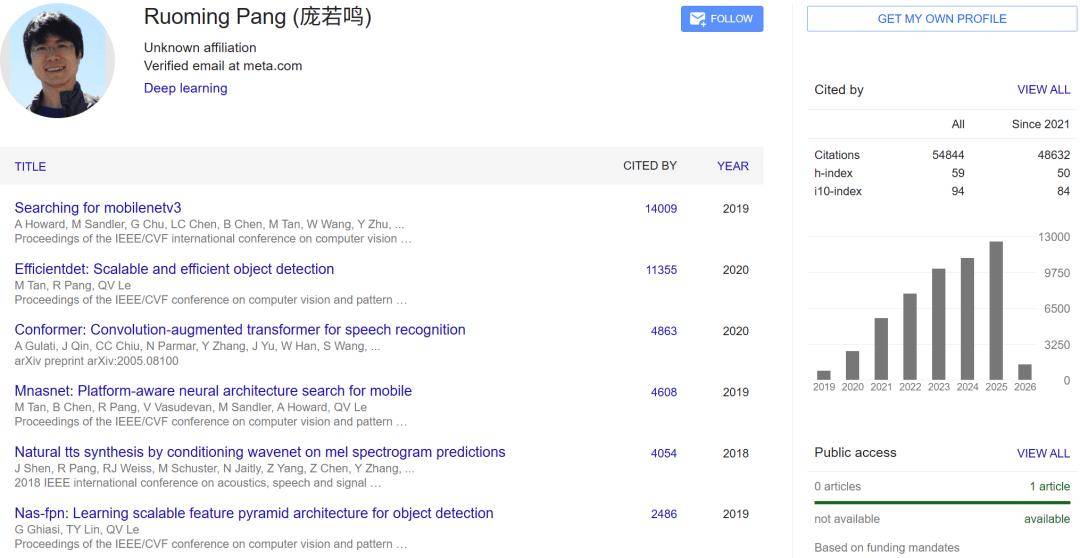Show the 14009 citations for mobilenetv3
The height and width of the screenshot is (558, 1080).
(x=661, y=209)
